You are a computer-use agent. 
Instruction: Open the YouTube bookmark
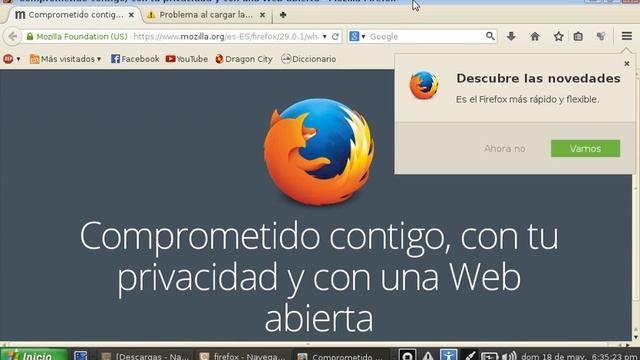click(x=187, y=59)
